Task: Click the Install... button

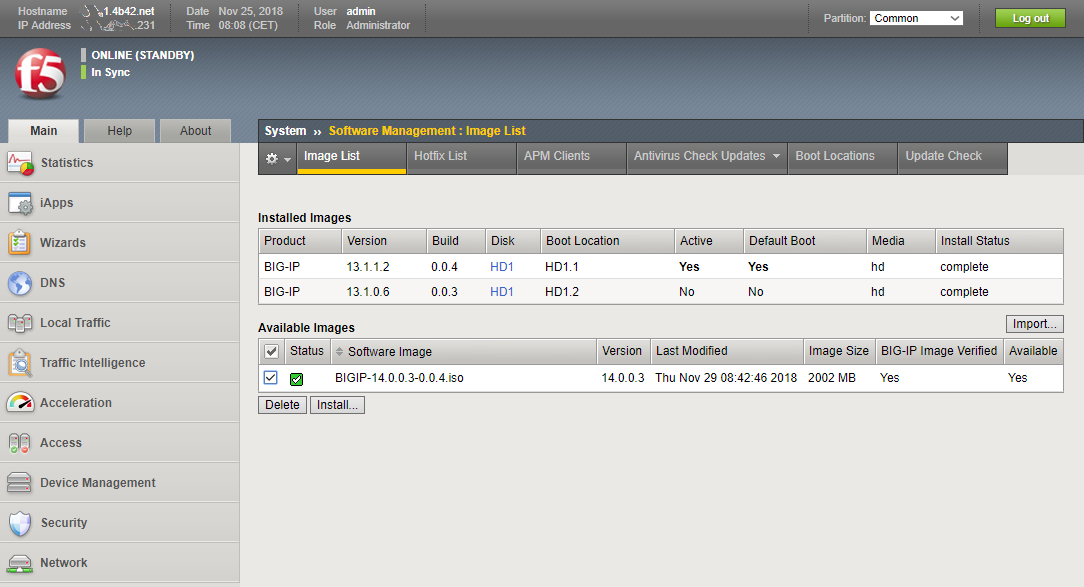Action: click(x=337, y=404)
